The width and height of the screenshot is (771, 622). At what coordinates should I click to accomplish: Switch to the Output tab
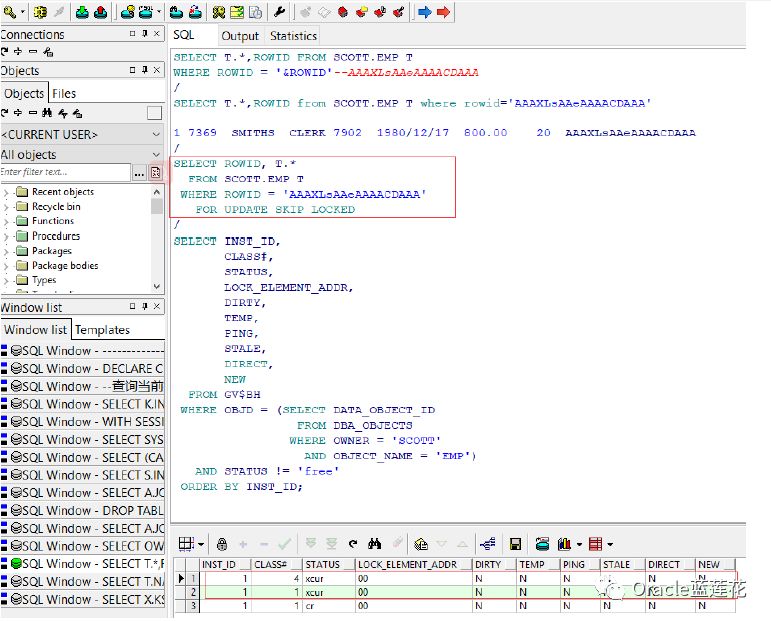click(239, 36)
